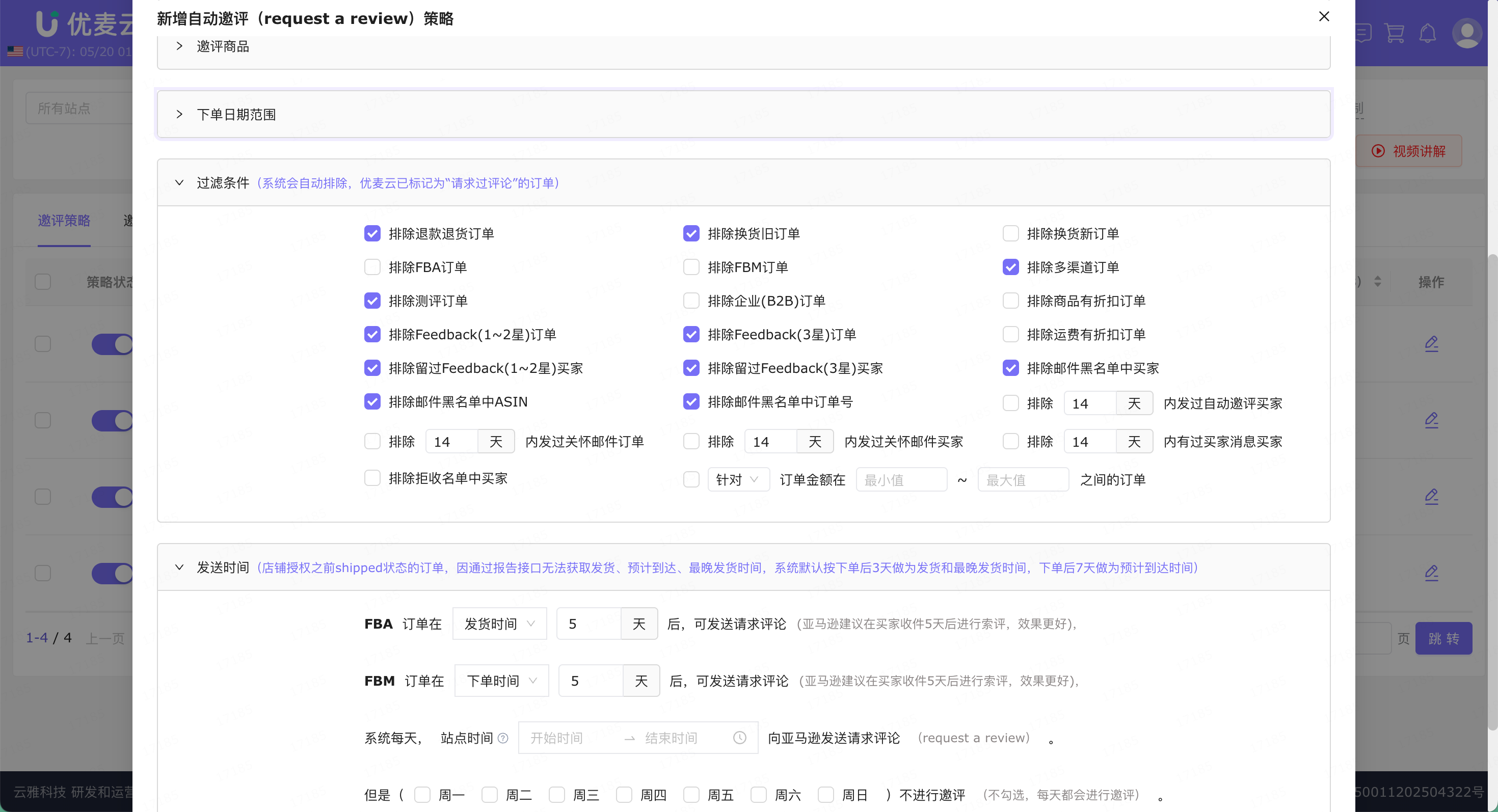Click the FBM days input field

click(591, 681)
